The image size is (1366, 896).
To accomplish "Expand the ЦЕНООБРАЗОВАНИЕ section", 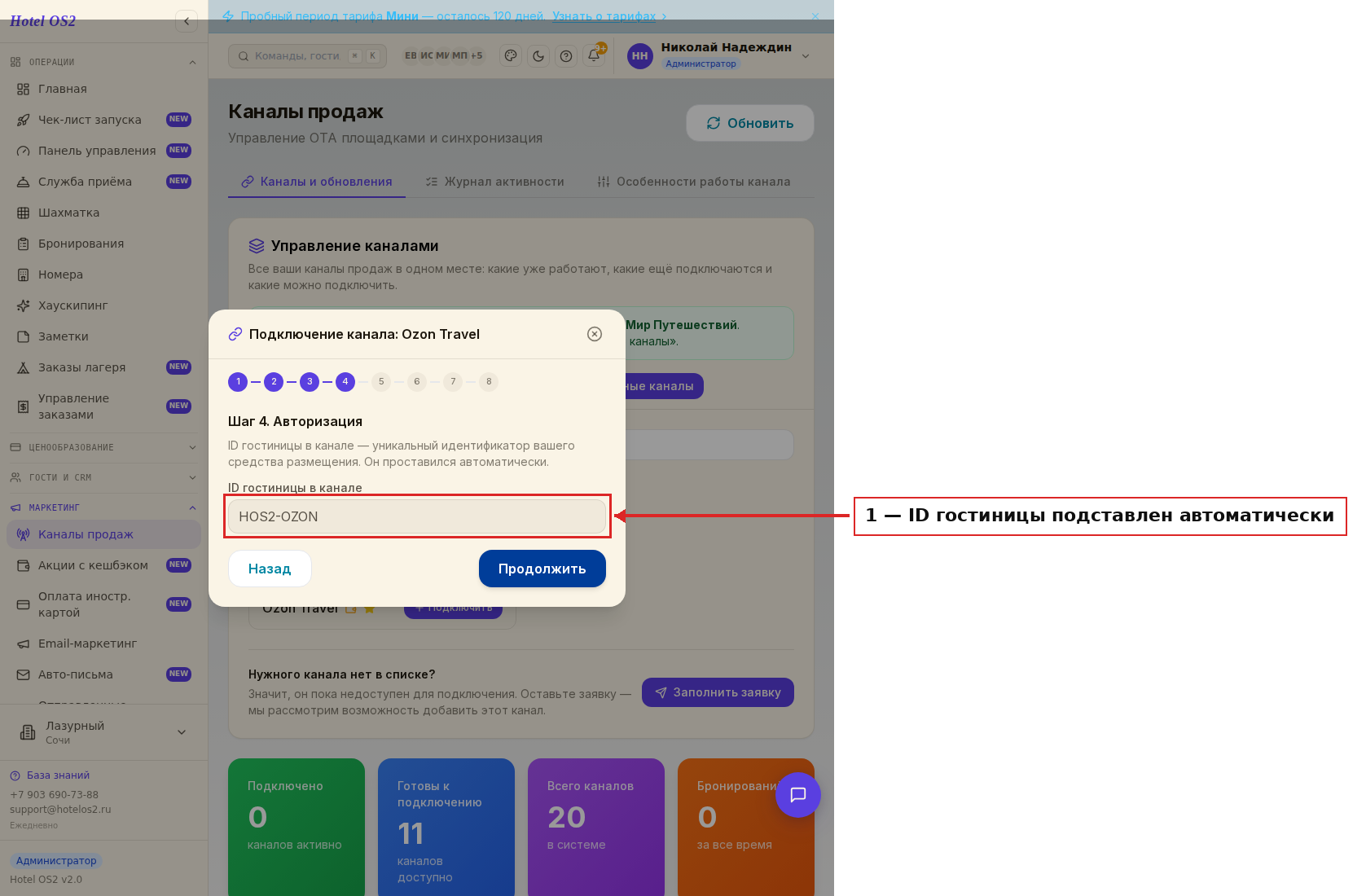I will [103, 447].
